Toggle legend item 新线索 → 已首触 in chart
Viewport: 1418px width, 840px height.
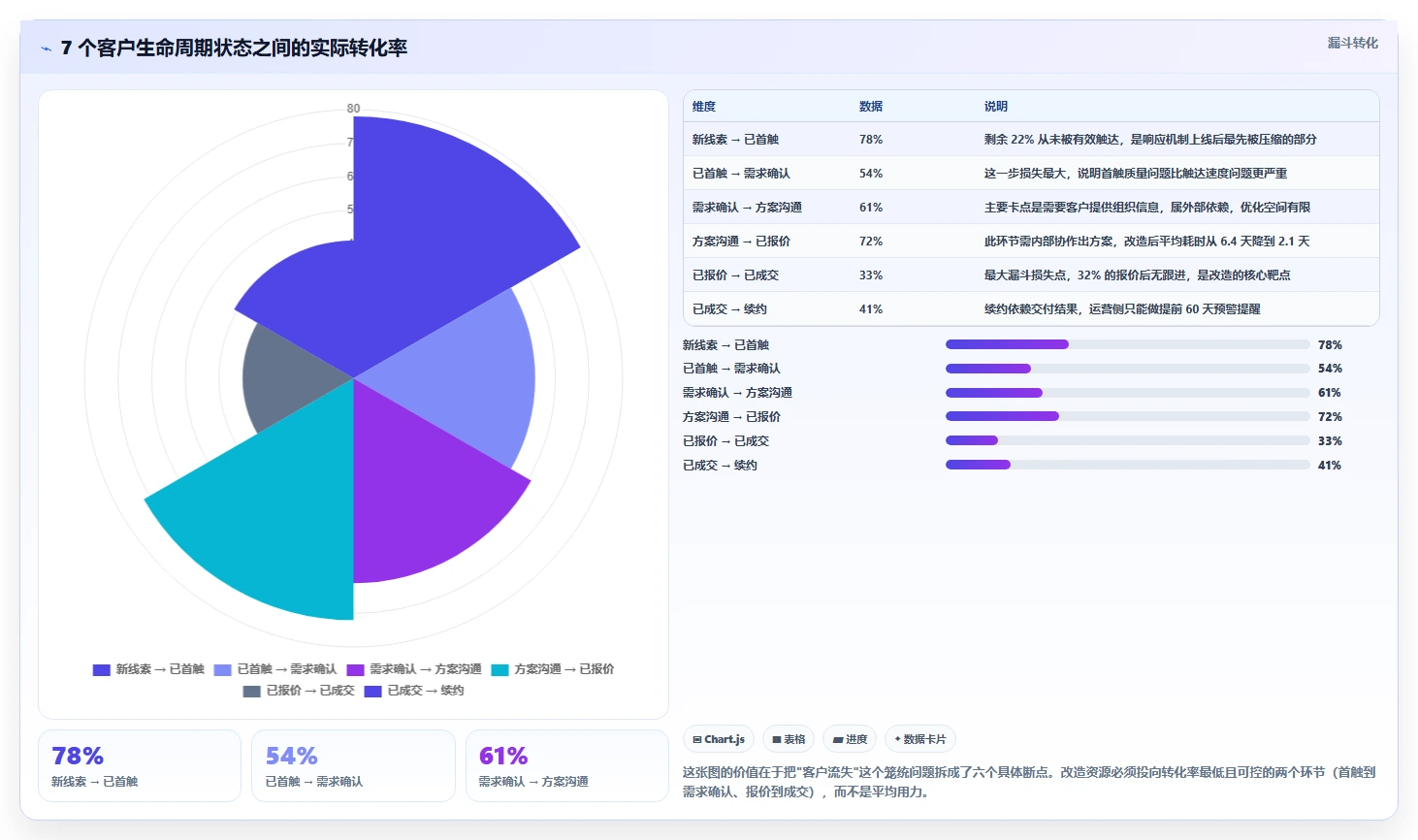tap(148, 669)
